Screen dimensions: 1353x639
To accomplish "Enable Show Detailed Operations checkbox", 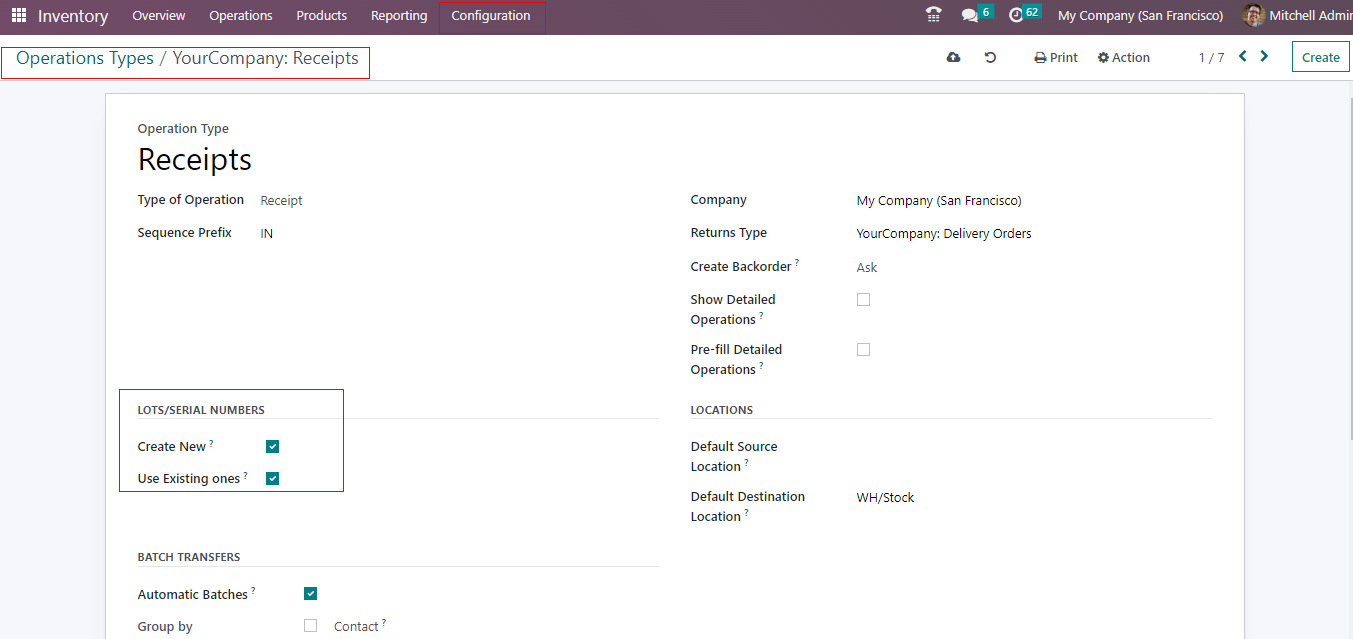I will [x=863, y=300].
